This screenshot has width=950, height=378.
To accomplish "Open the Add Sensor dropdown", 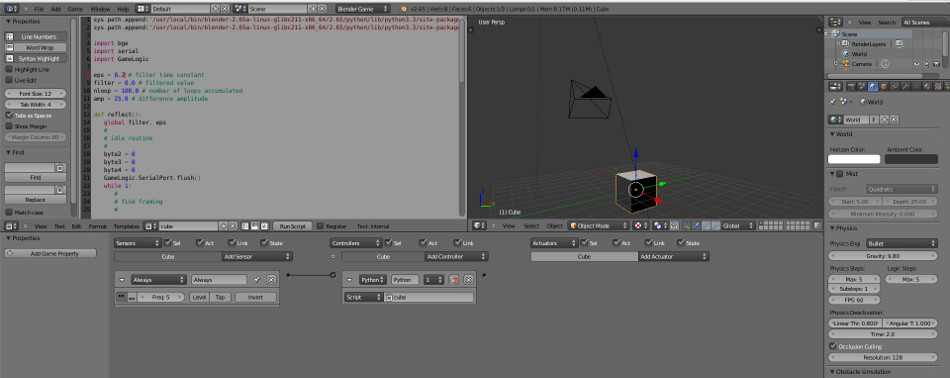I will (257, 256).
